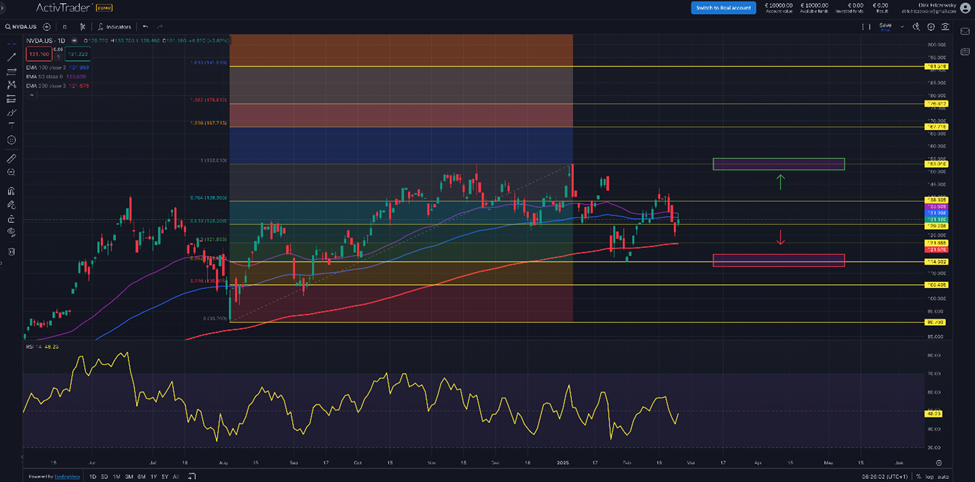The image size is (975, 482).
Task: Click the undo arrow in toolbar
Action: [x=146, y=26]
